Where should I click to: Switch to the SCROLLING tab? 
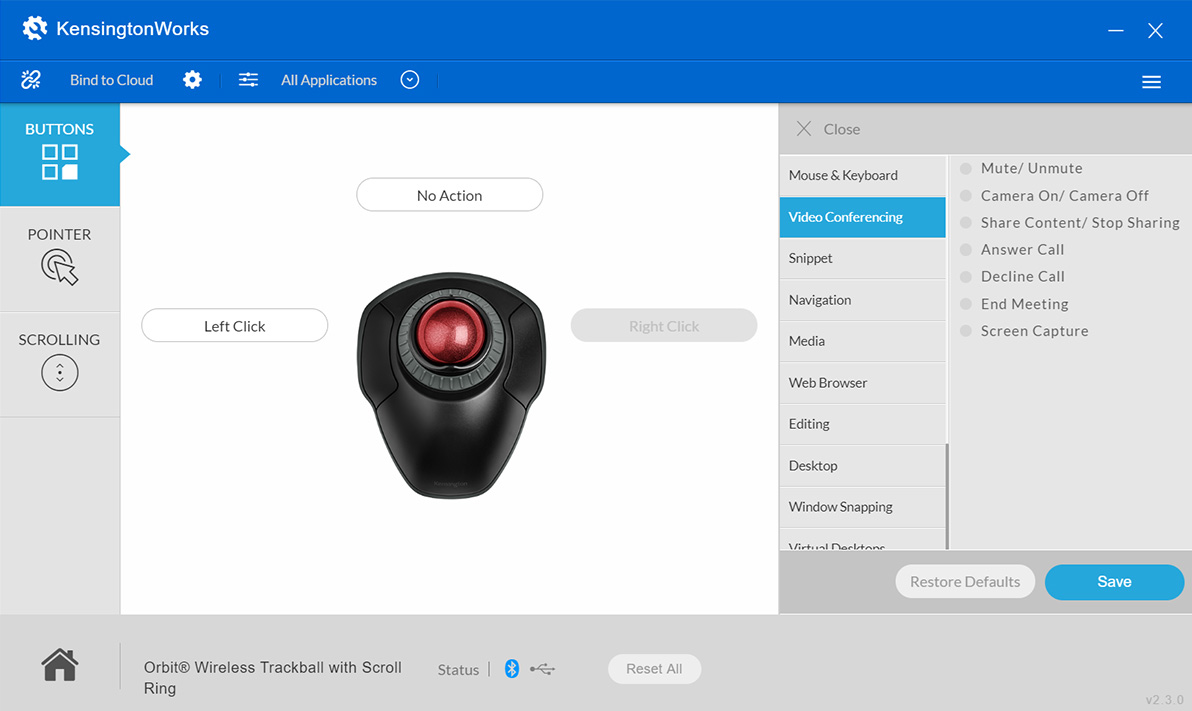tap(59, 363)
